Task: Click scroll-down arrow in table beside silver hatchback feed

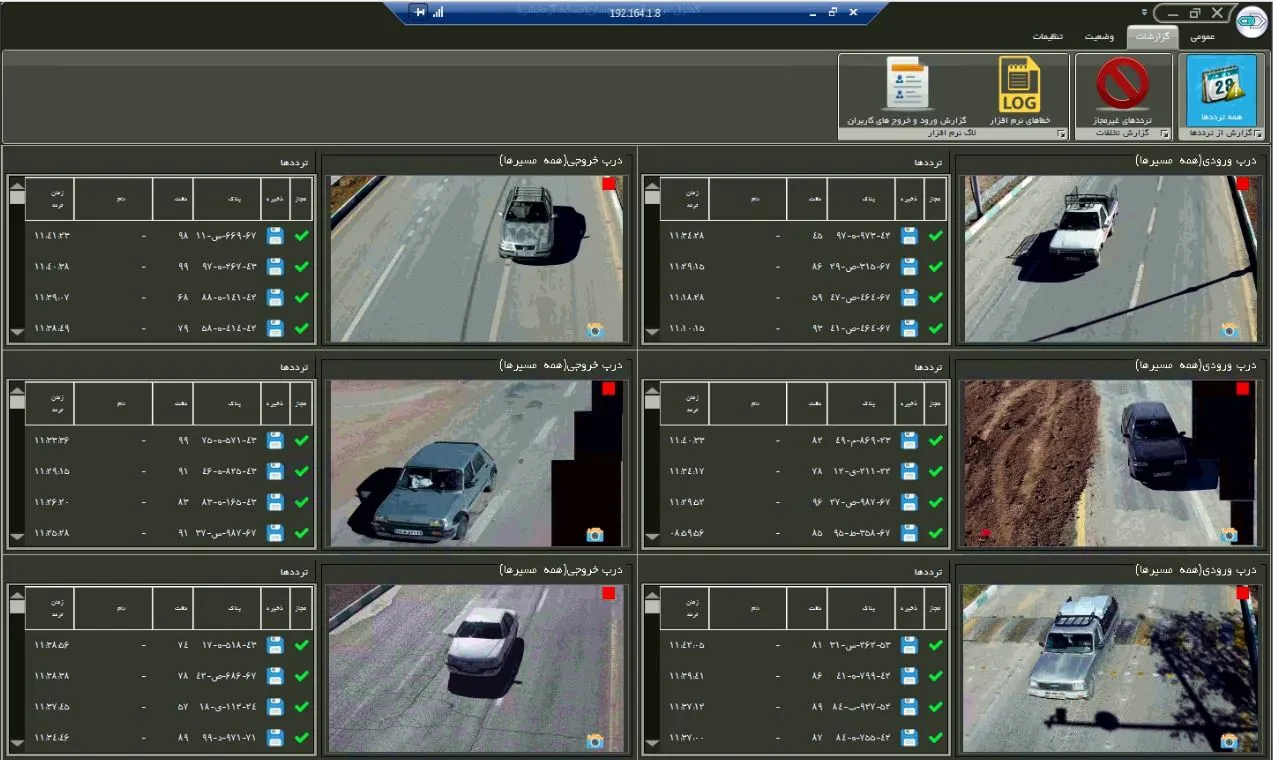Action: click(x=16, y=333)
